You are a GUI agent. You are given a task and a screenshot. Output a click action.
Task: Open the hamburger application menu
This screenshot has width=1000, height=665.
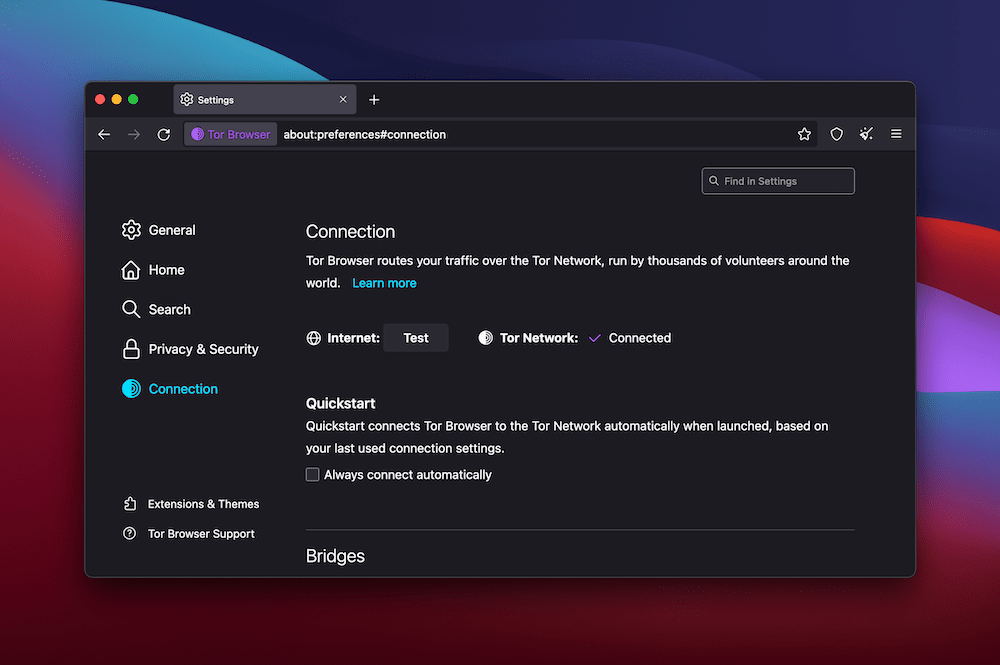point(896,133)
